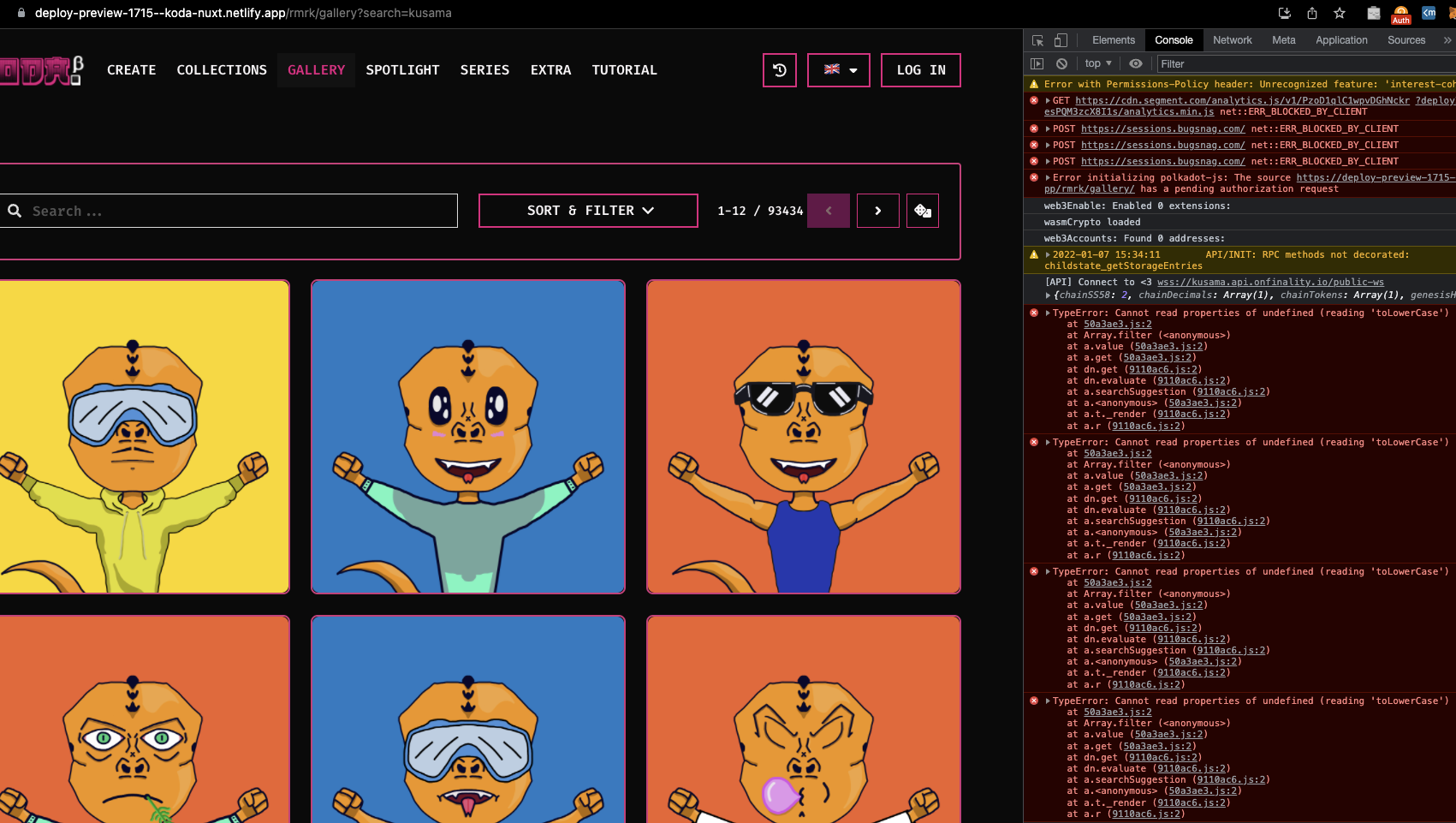The image size is (1456, 823).
Task: Expand first POST bugsnag error entry
Action: click(x=1048, y=128)
